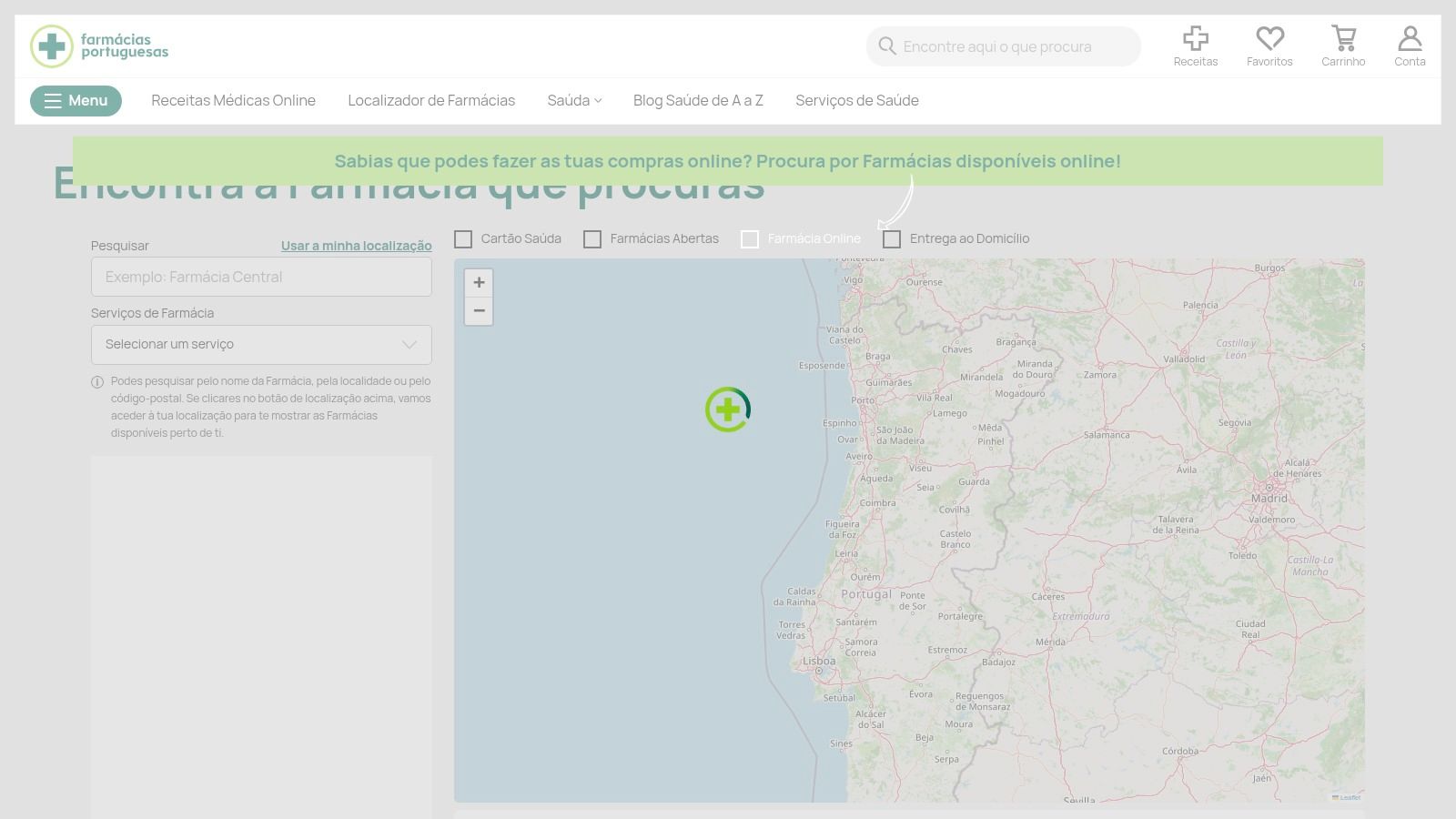Click the top site search box
Screen dimensions: 1456x819
[1003, 46]
